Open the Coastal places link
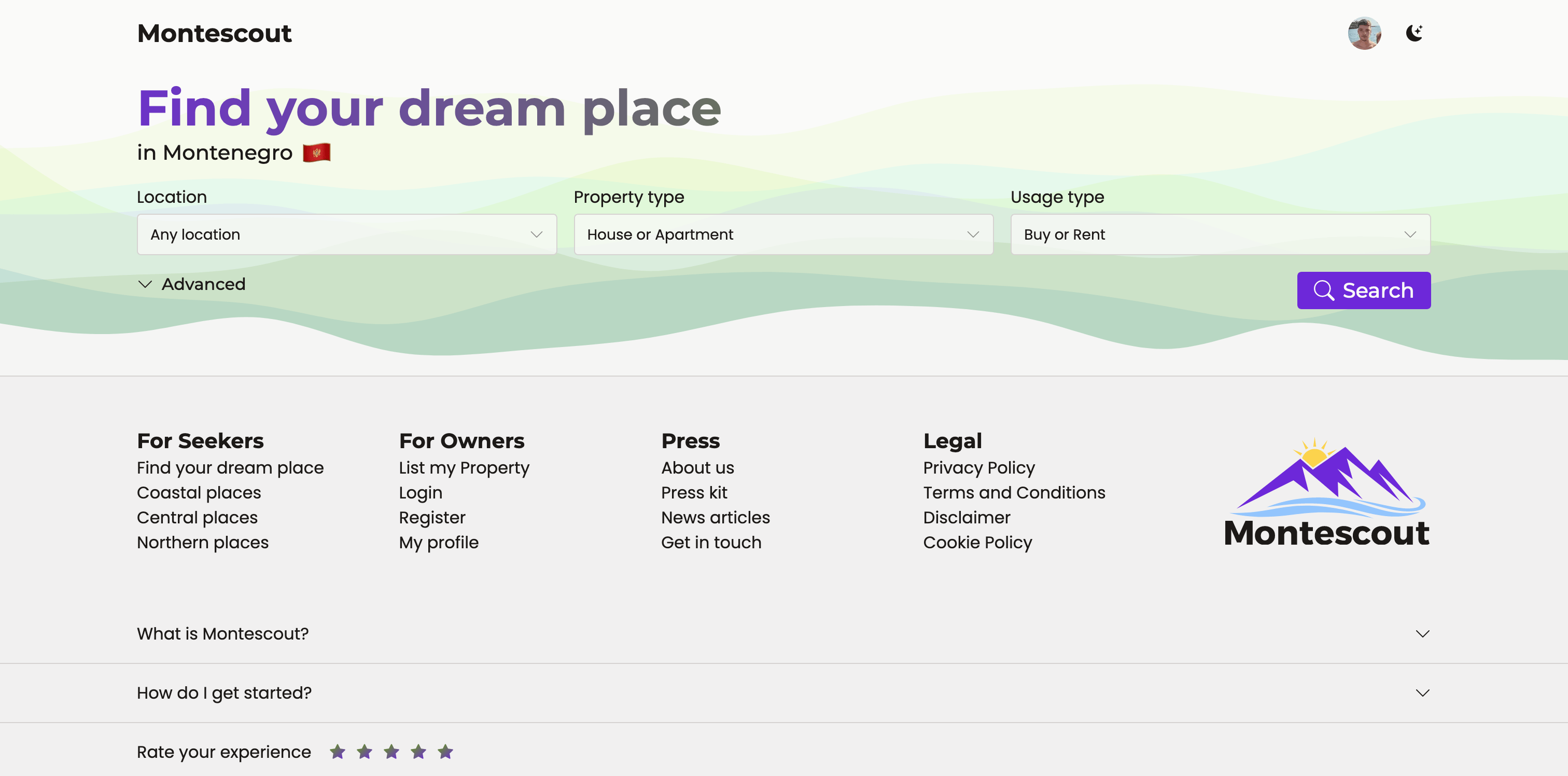Screen dimensions: 1568x776 (x=199, y=493)
